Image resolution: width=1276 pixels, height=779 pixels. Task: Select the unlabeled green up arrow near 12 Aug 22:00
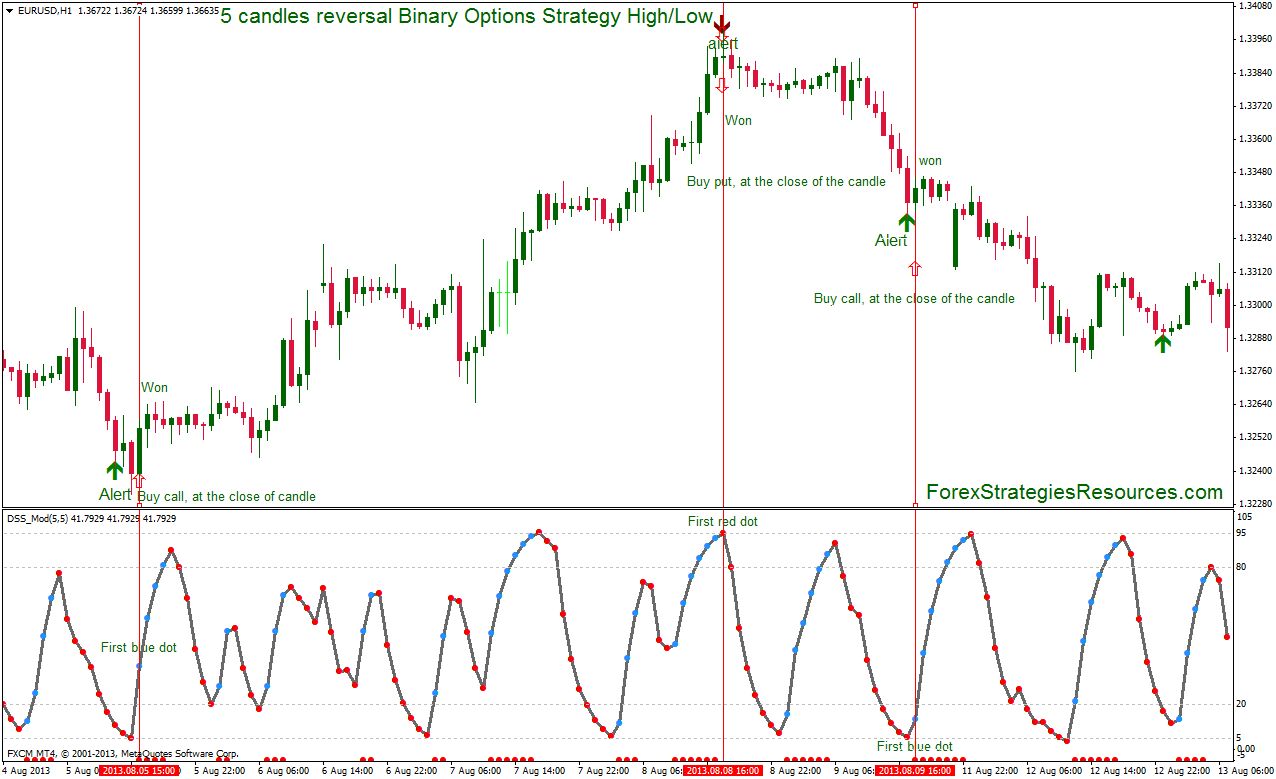pos(1162,342)
